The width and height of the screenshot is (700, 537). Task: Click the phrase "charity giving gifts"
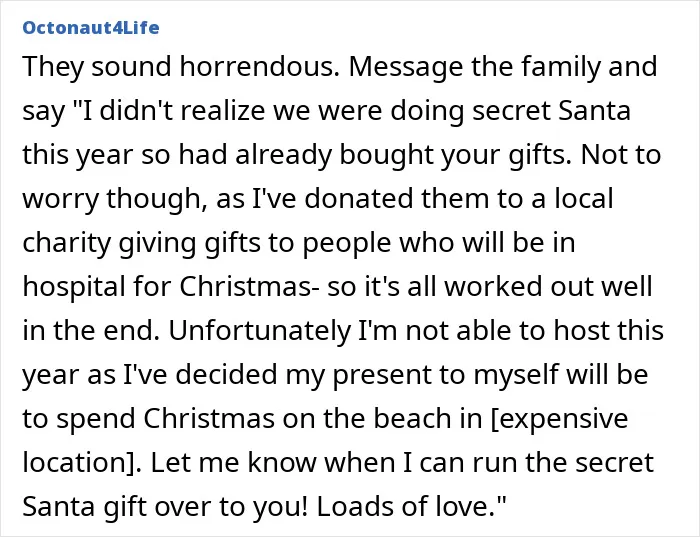click(141, 242)
